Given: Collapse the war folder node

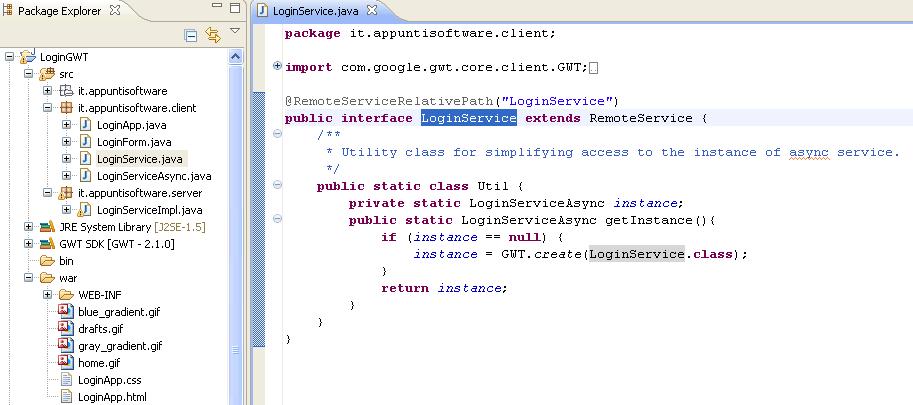Looking at the screenshot, I should (x=28, y=278).
